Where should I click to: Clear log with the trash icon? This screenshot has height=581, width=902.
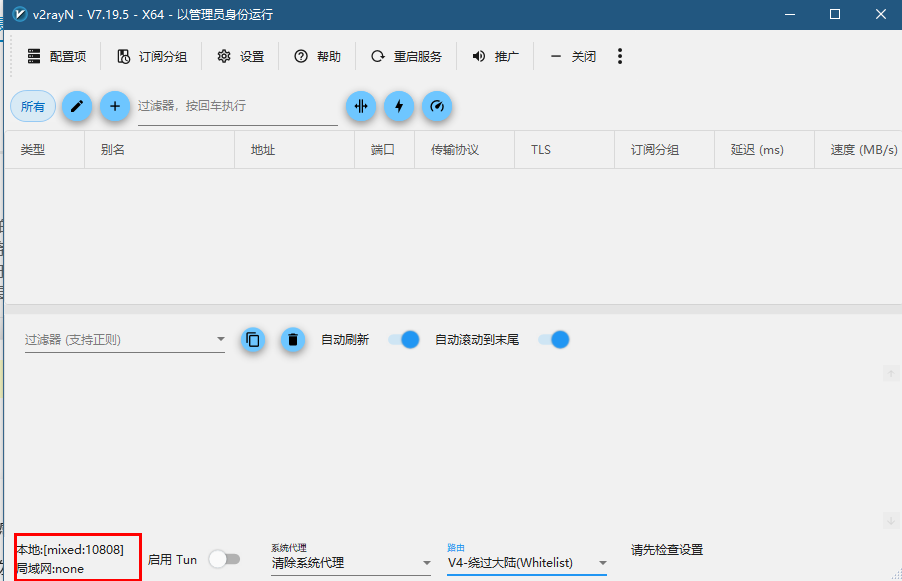292,340
